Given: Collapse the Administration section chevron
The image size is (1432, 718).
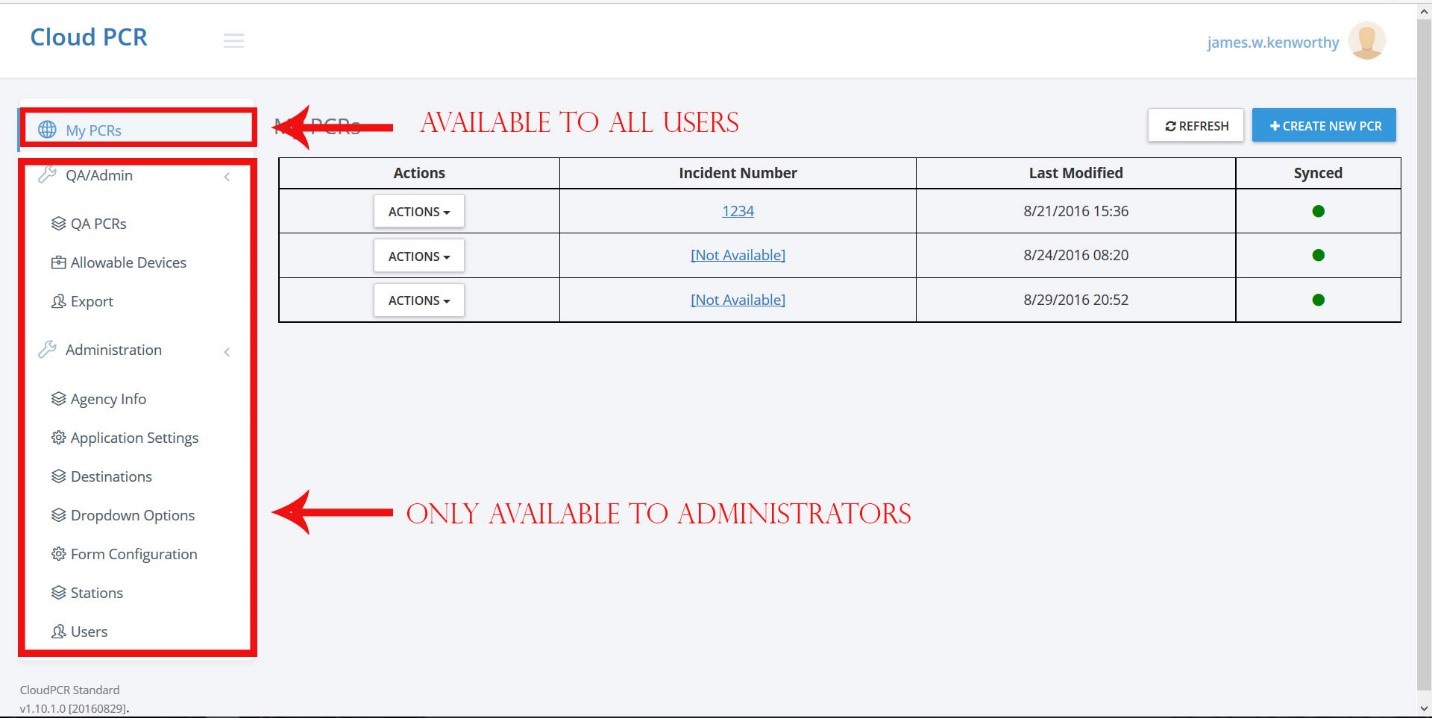Looking at the screenshot, I should [x=227, y=352].
